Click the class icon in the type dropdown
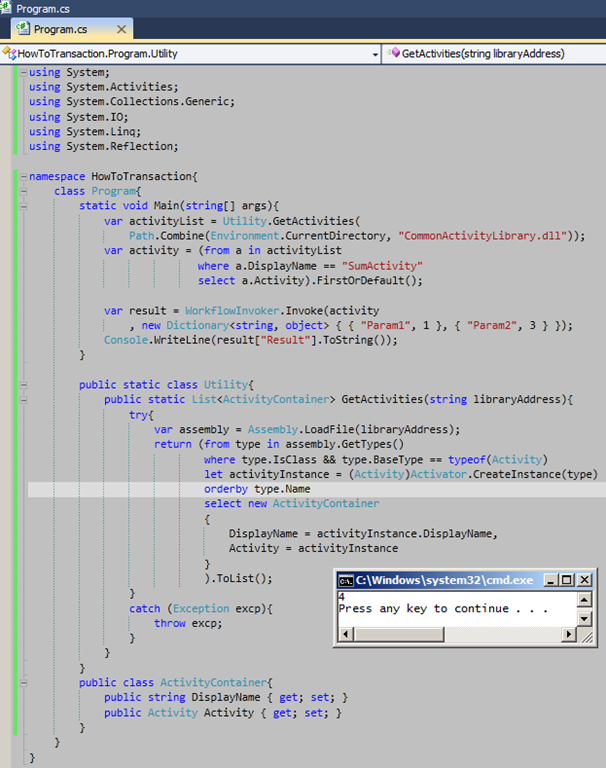Viewport: 606px width, 768px height. pyautogui.click(x=9, y=53)
